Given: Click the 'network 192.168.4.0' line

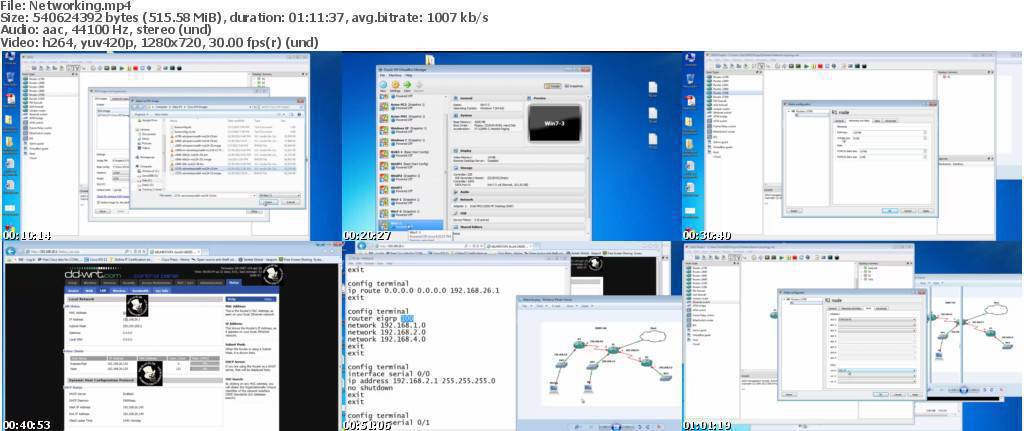Looking at the screenshot, I should [386, 339].
